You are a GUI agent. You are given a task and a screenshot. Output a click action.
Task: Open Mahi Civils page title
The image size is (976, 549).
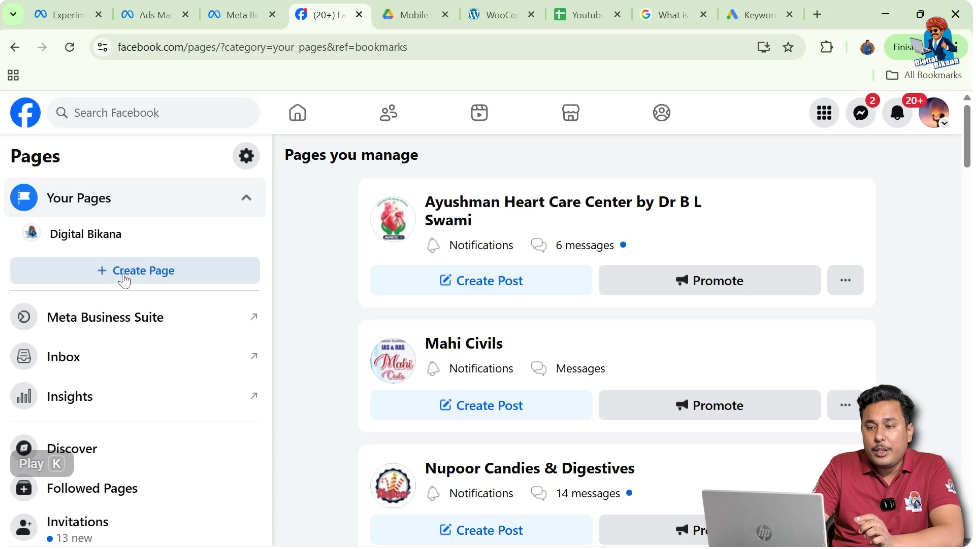click(x=464, y=344)
